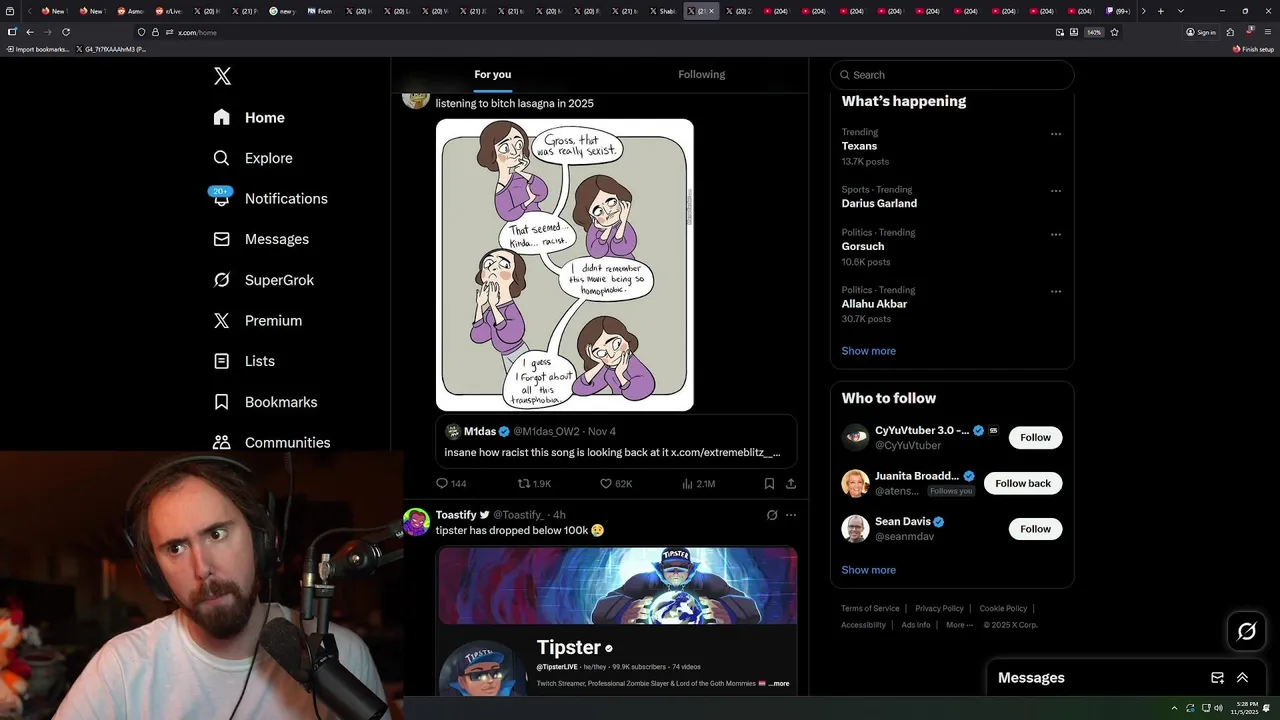Viewport: 1280px width, 720px height.
Task: Open Lists from the sidebar
Action: click(x=244, y=361)
